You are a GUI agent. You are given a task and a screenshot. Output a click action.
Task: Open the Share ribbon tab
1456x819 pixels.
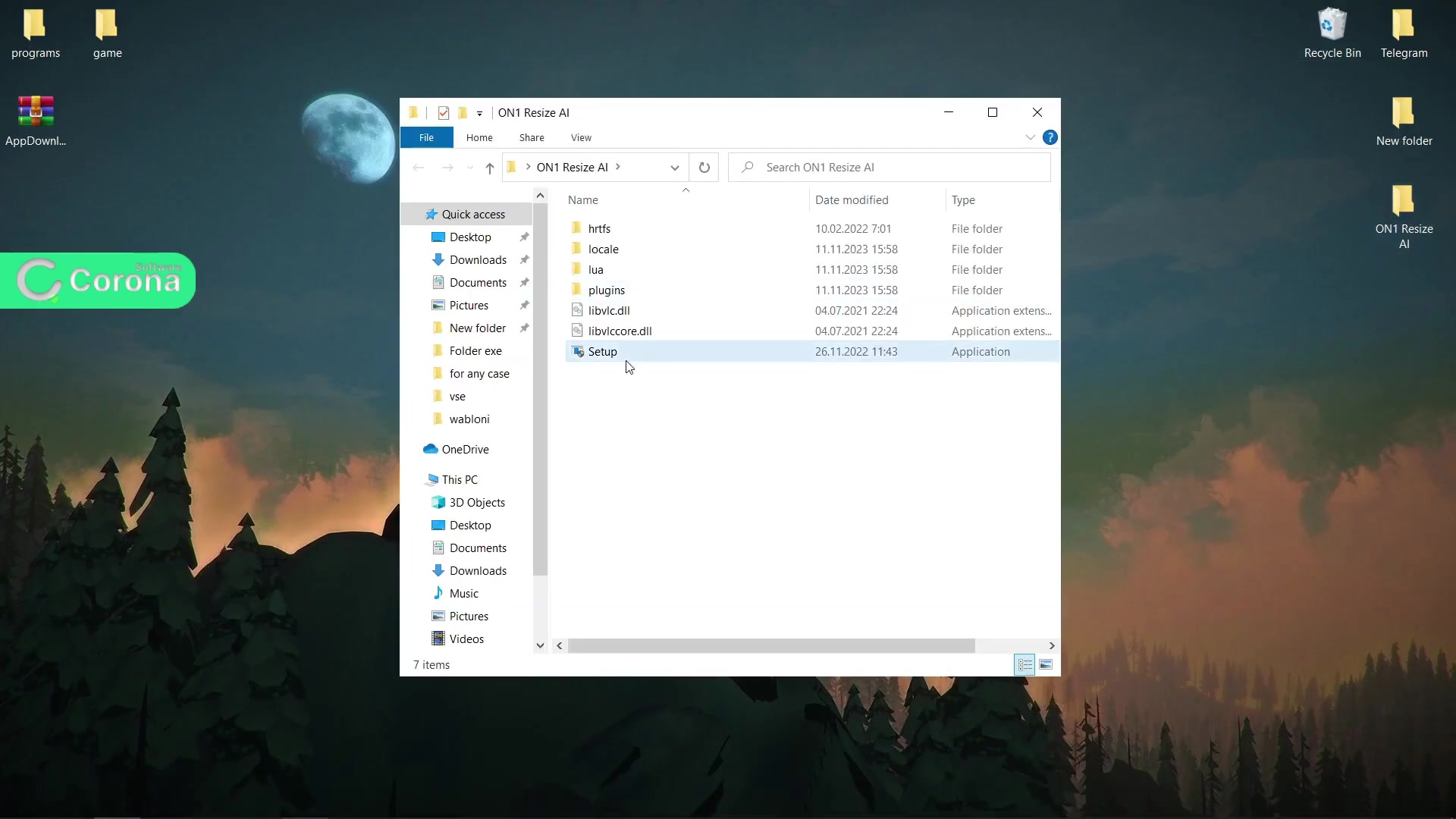click(532, 137)
